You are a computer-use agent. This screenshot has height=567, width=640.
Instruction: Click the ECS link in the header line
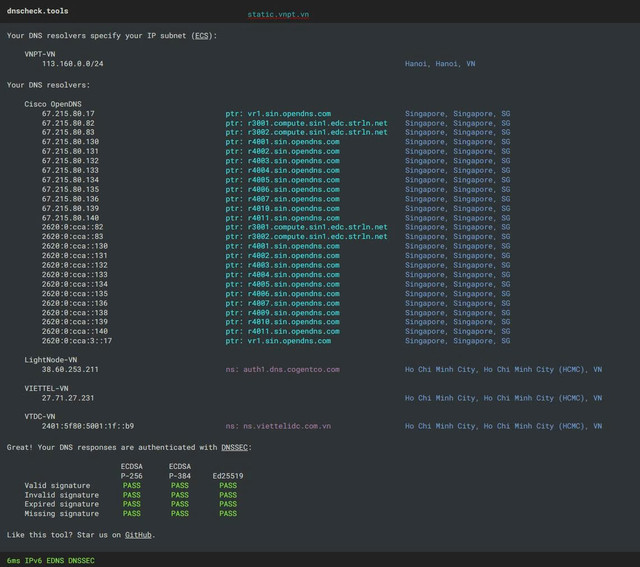202,36
